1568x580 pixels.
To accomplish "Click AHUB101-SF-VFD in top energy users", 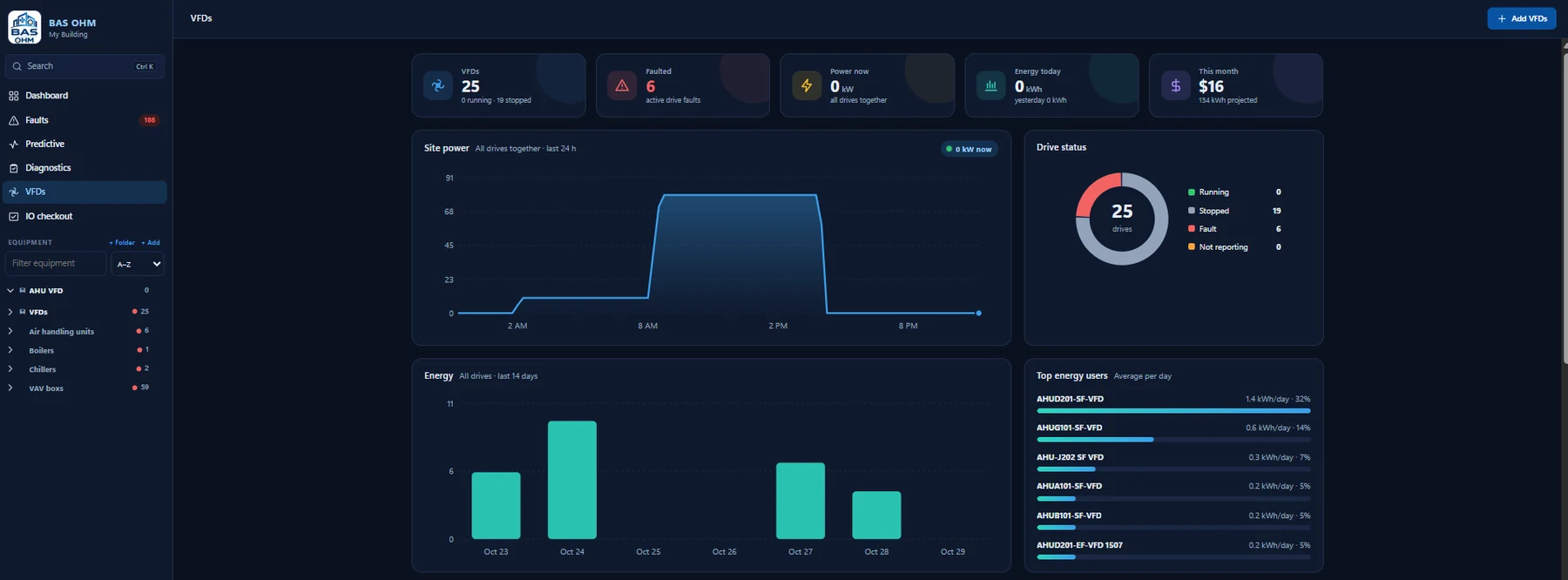I will pos(1069,516).
